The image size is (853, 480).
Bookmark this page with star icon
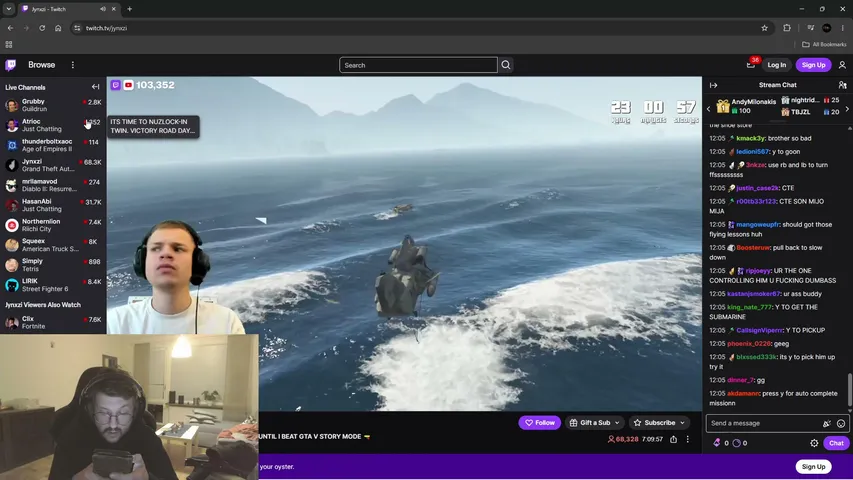(764, 28)
